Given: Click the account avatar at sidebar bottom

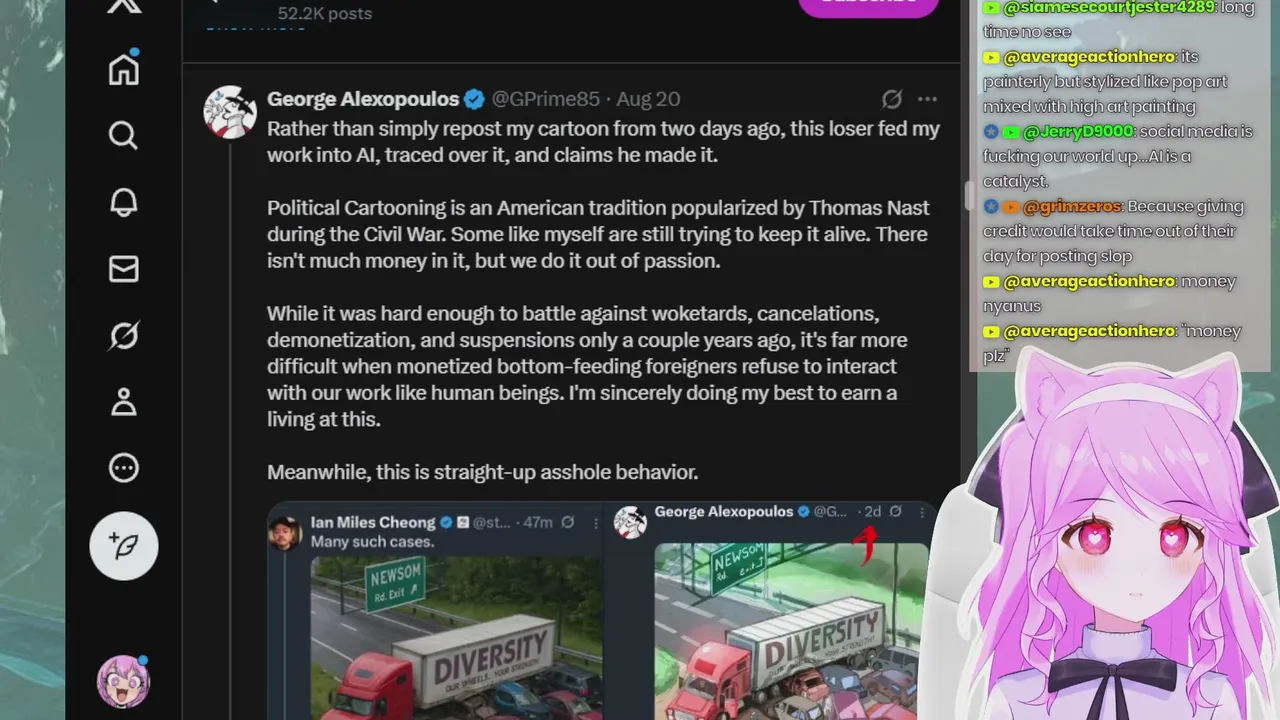Looking at the screenshot, I should (x=124, y=682).
